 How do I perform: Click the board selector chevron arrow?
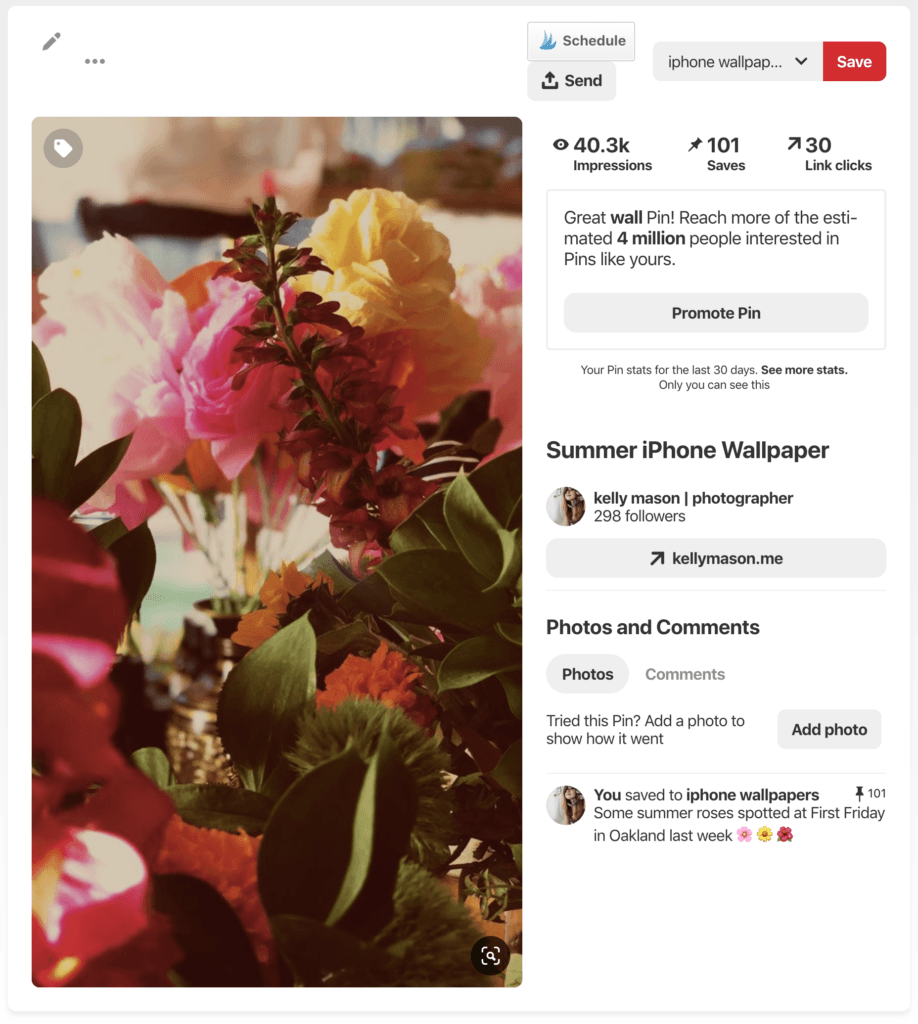[x=801, y=61]
